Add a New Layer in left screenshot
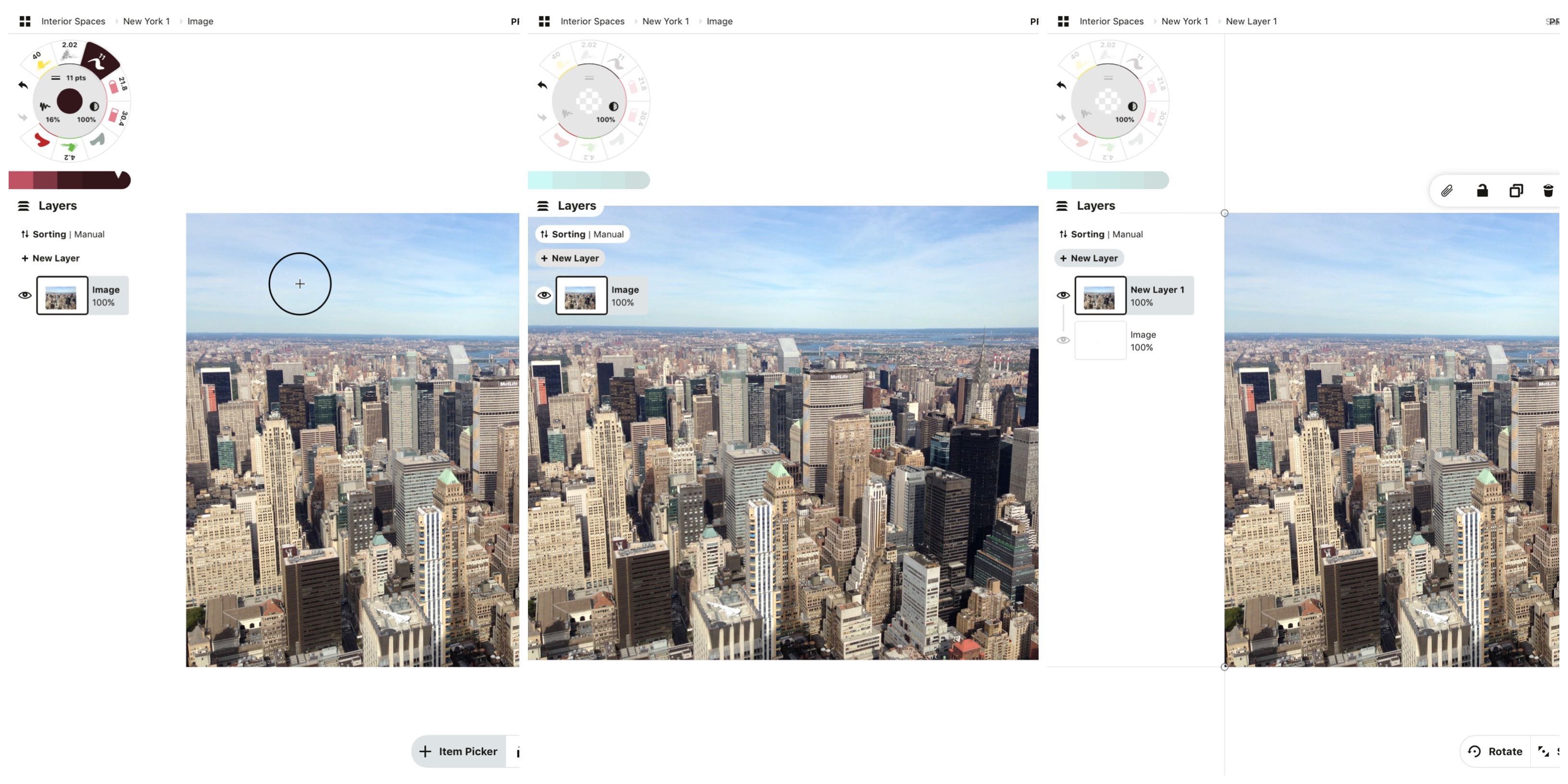 50,258
